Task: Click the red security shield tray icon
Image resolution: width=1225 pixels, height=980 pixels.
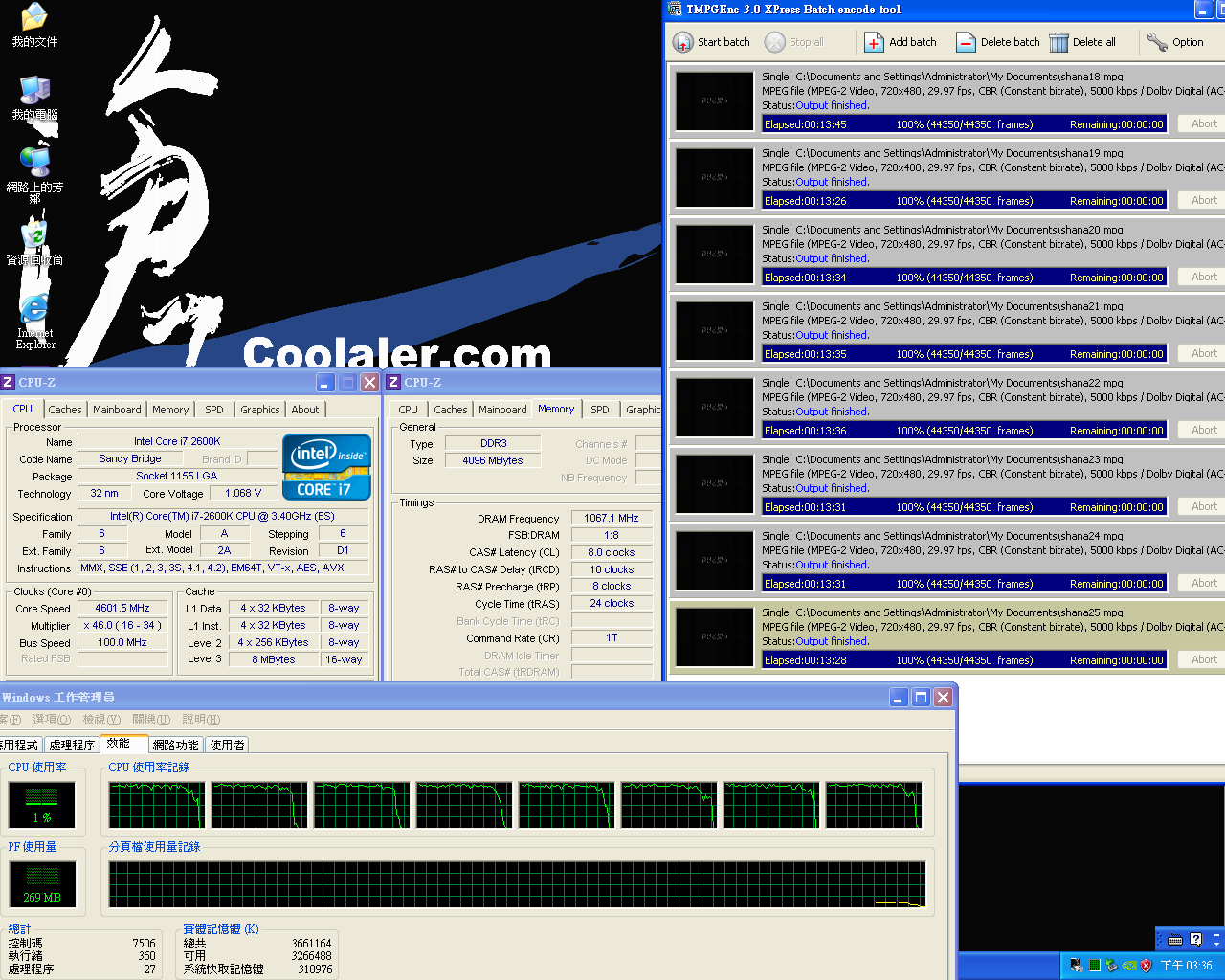Action: [1146, 966]
